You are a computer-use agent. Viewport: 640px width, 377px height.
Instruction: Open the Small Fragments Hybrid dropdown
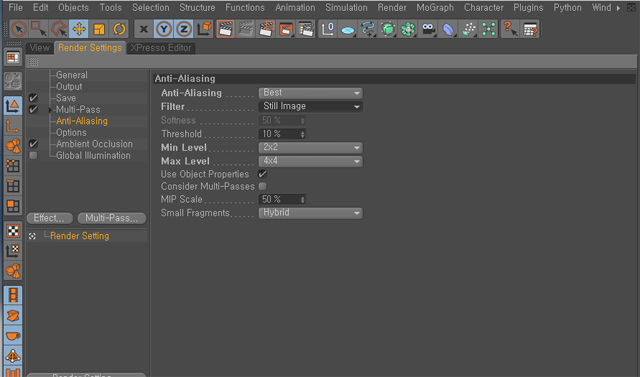click(311, 213)
